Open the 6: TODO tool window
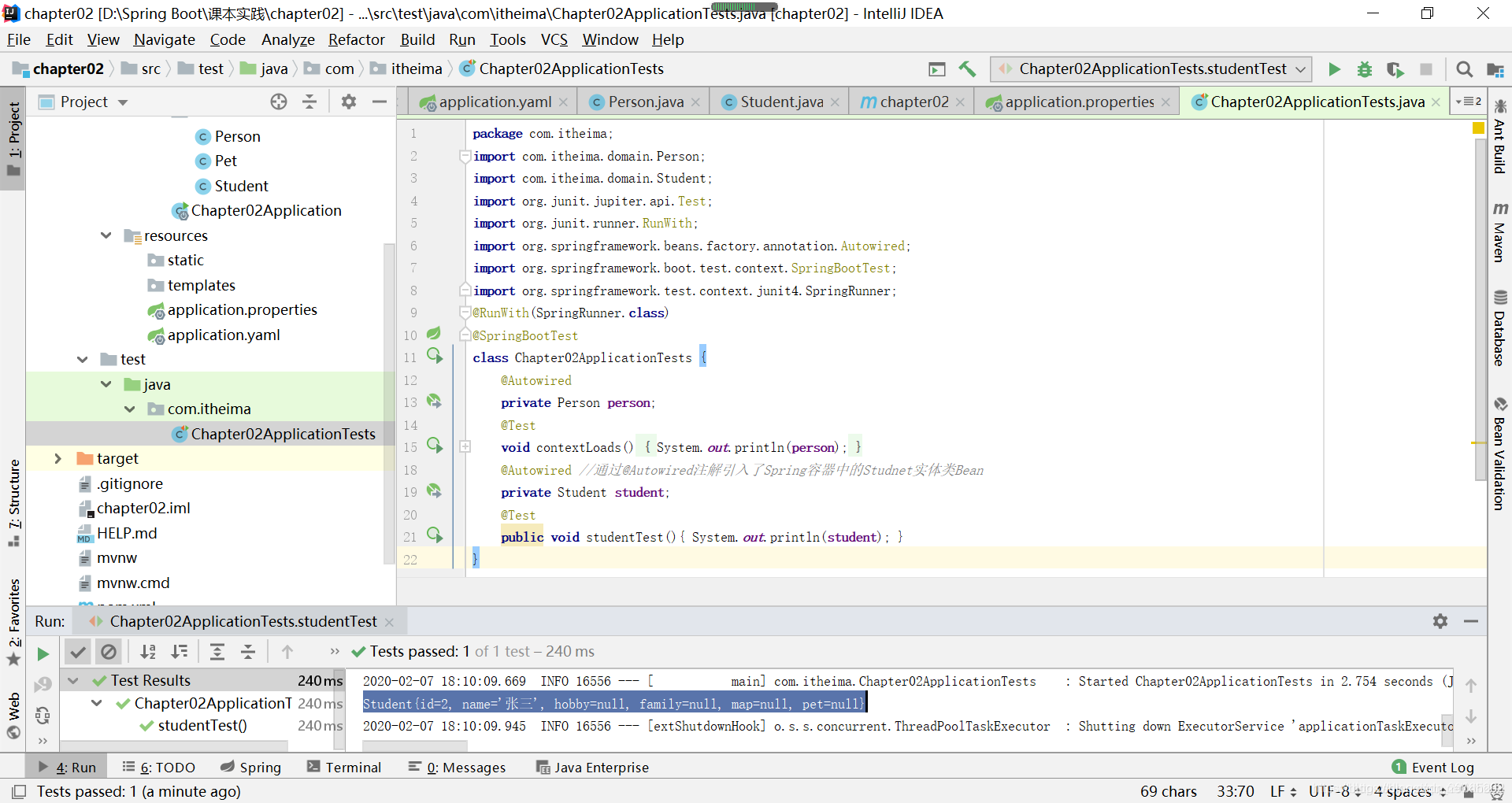Image resolution: width=1512 pixels, height=803 pixels. click(159, 767)
